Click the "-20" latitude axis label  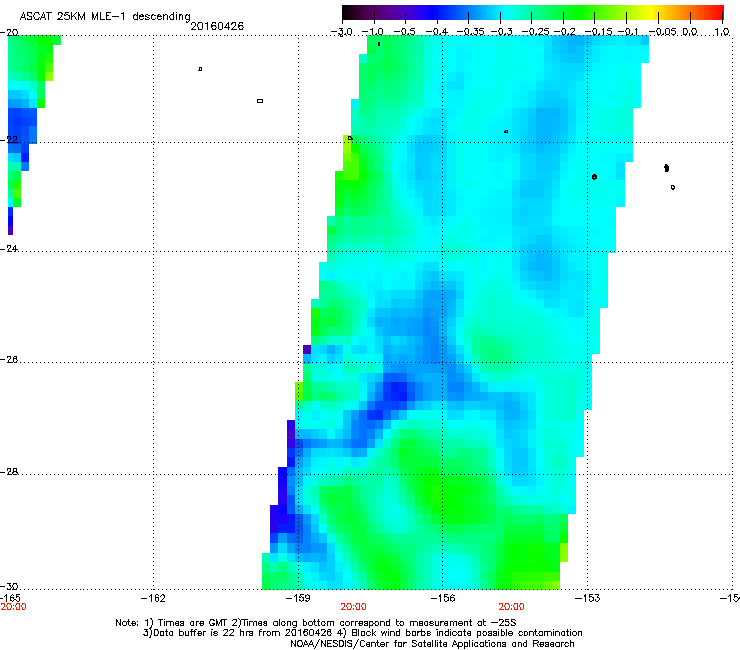pyautogui.click(x=9, y=32)
